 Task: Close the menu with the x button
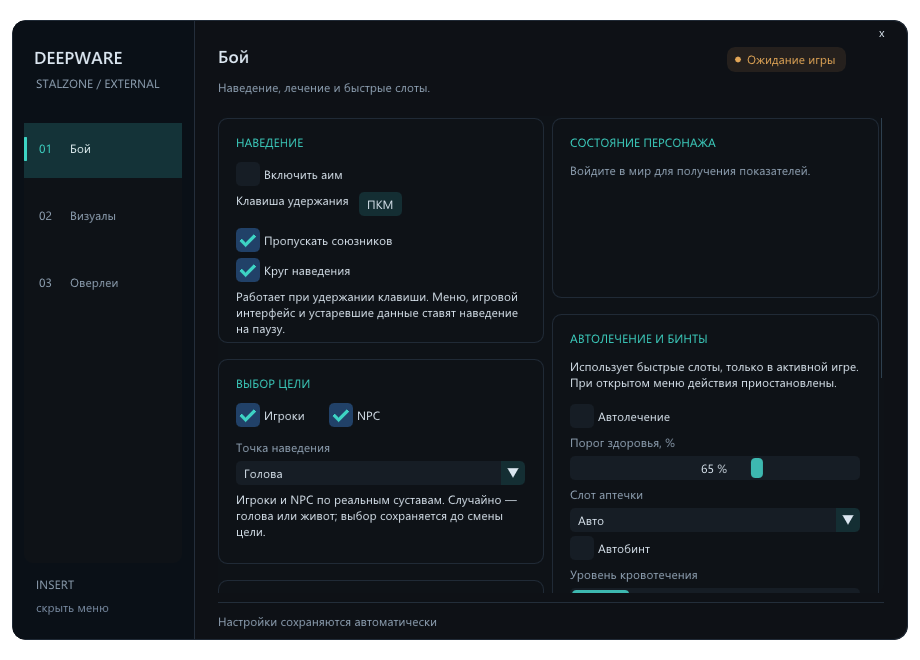[x=881, y=34]
